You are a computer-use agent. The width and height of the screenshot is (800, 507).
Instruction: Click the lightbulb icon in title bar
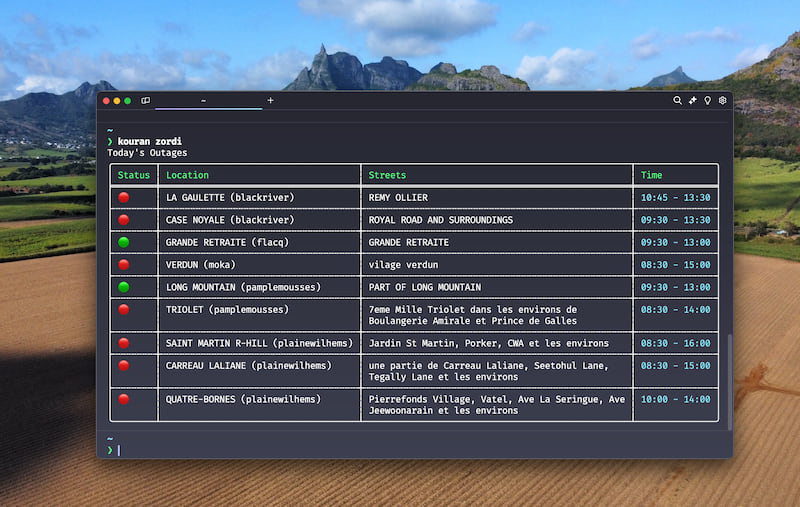(x=707, y=101)
